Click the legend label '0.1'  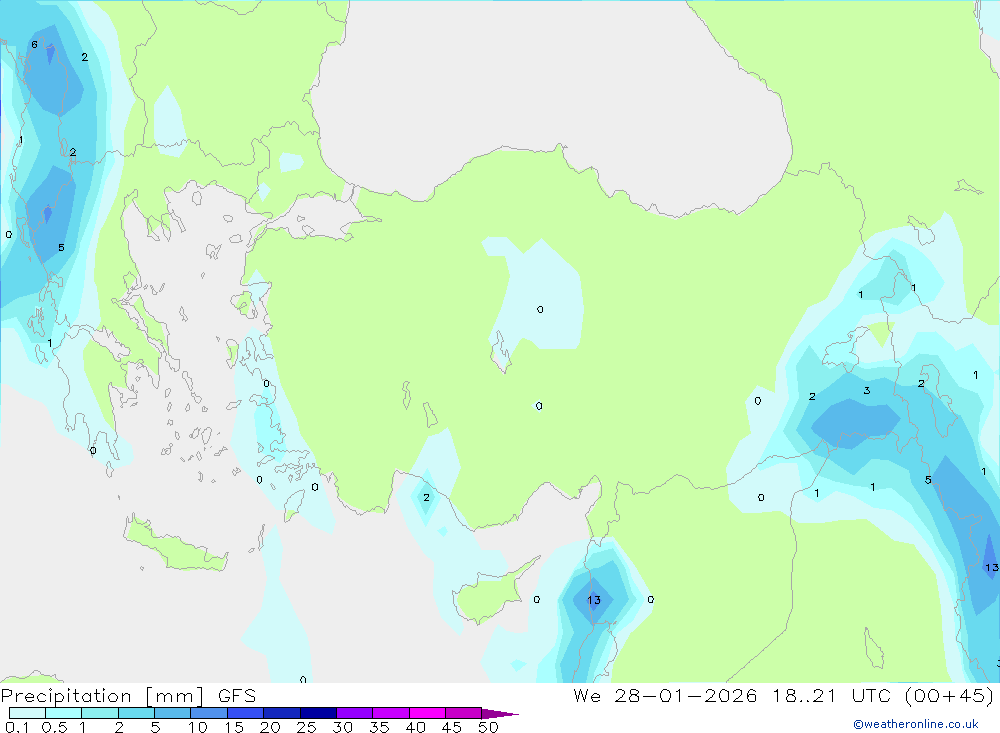coord(17,727)
